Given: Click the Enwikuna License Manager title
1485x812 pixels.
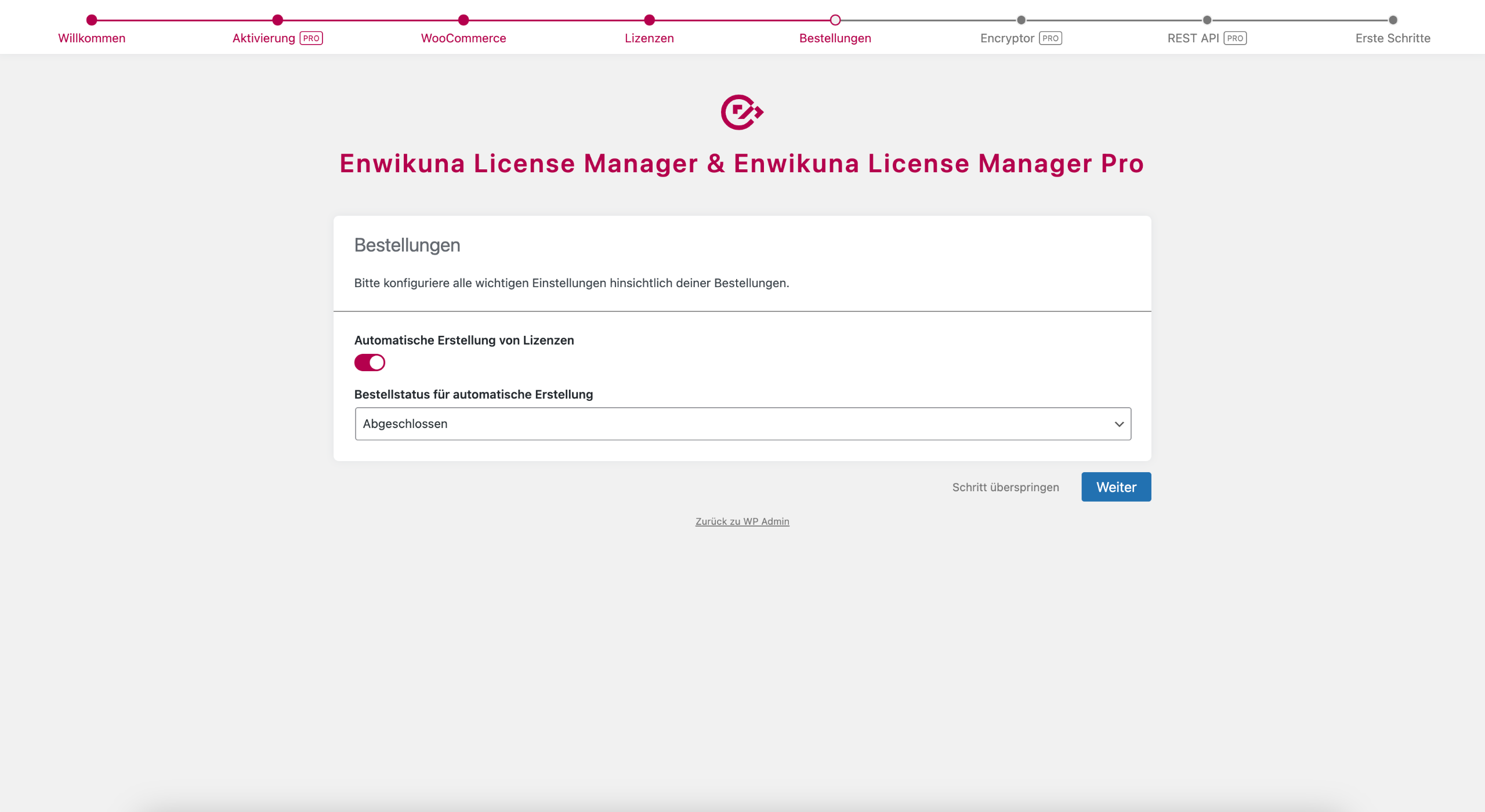Looking at the screenshot, I should coord(742,164).
